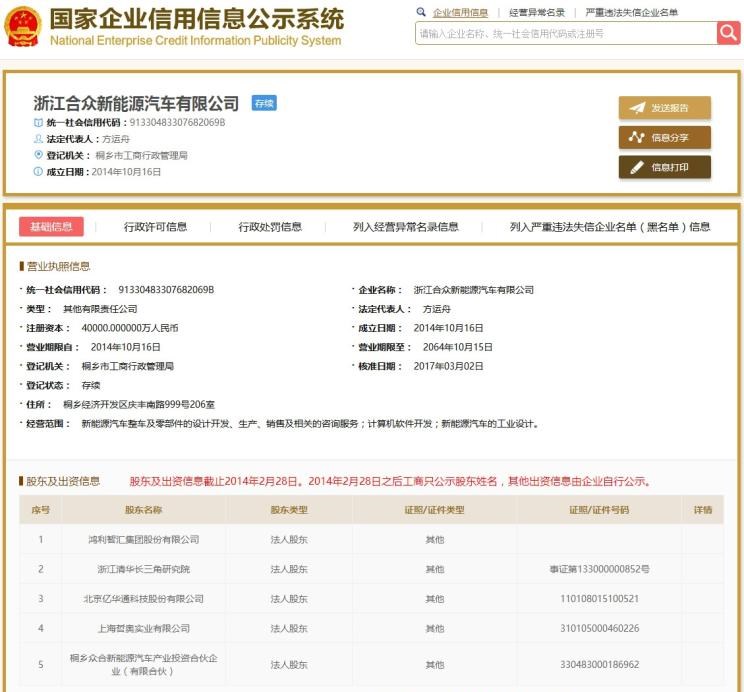Image resolution: width=744 pixels, height=692 pixels.
Task: Select the 经营异常名录 search category
Action: 537,13
